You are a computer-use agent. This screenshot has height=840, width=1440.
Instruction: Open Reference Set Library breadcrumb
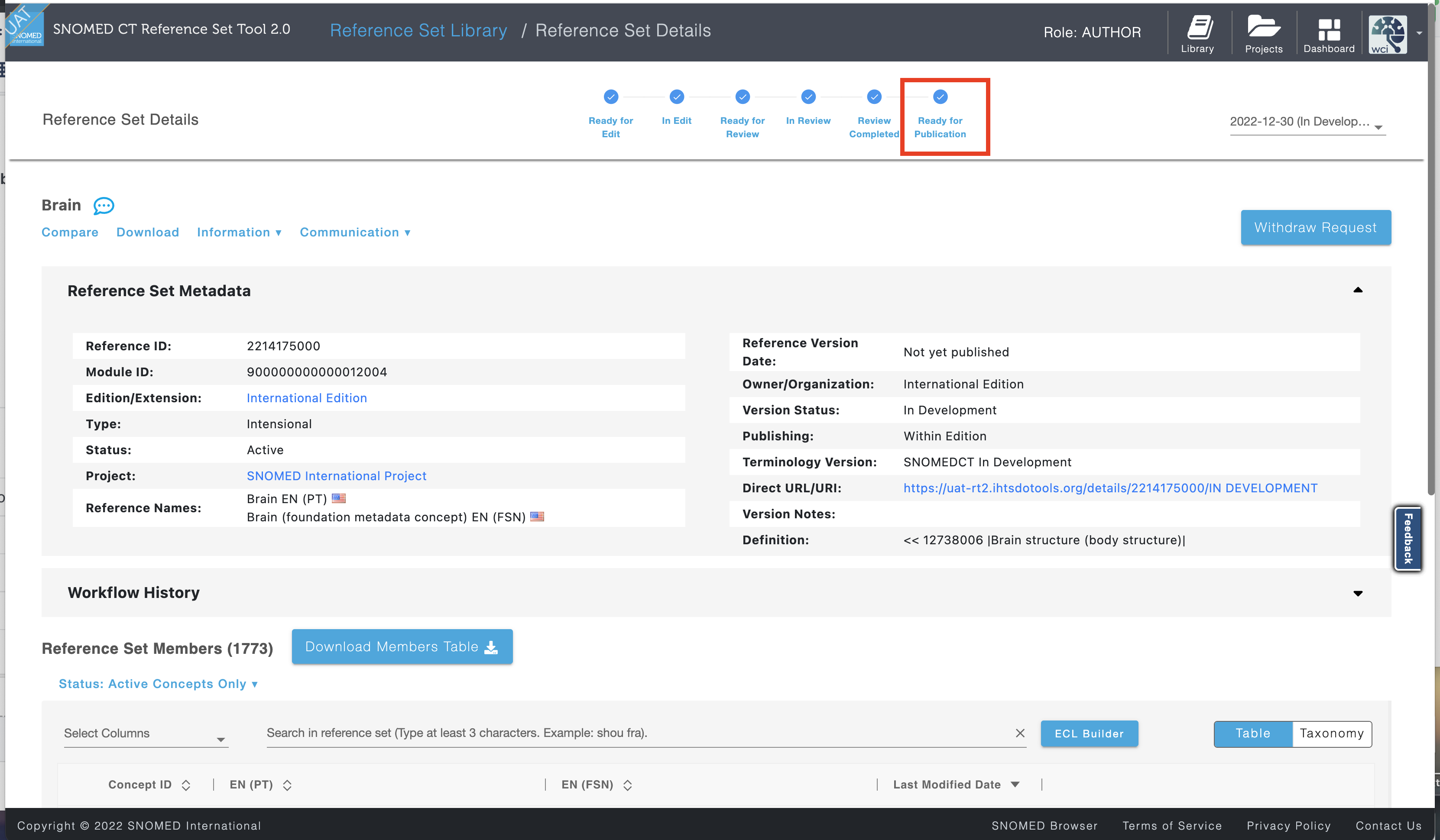pos(418,30)
